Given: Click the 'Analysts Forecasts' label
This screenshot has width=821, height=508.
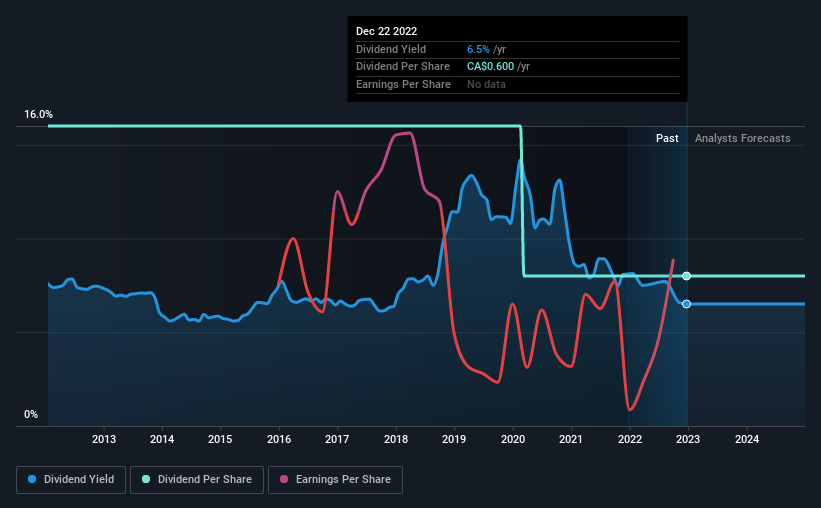Looking at the screenshot, I should 742,138.
